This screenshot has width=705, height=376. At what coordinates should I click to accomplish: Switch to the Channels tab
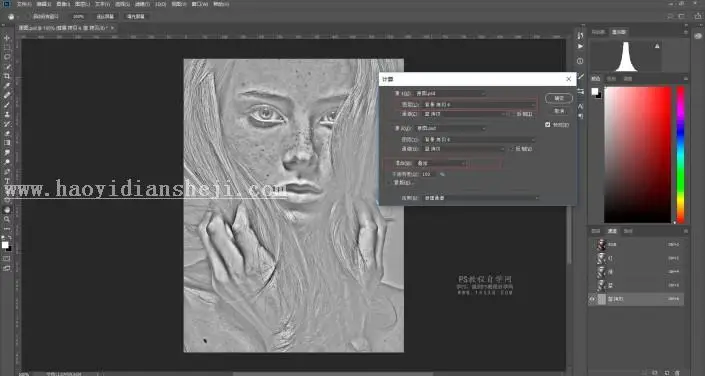pyautogui.click(x=612, y=231)
